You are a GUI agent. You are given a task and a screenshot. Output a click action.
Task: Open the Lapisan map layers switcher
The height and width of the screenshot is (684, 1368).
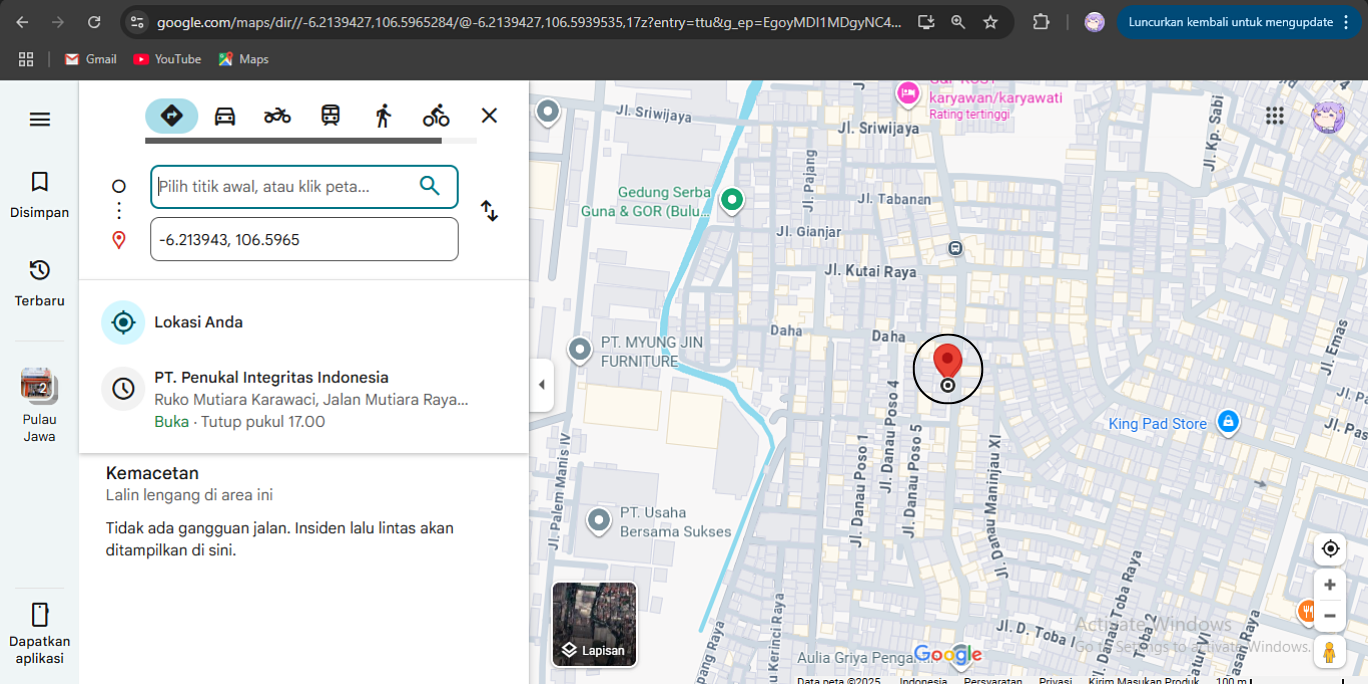point(594,624)
